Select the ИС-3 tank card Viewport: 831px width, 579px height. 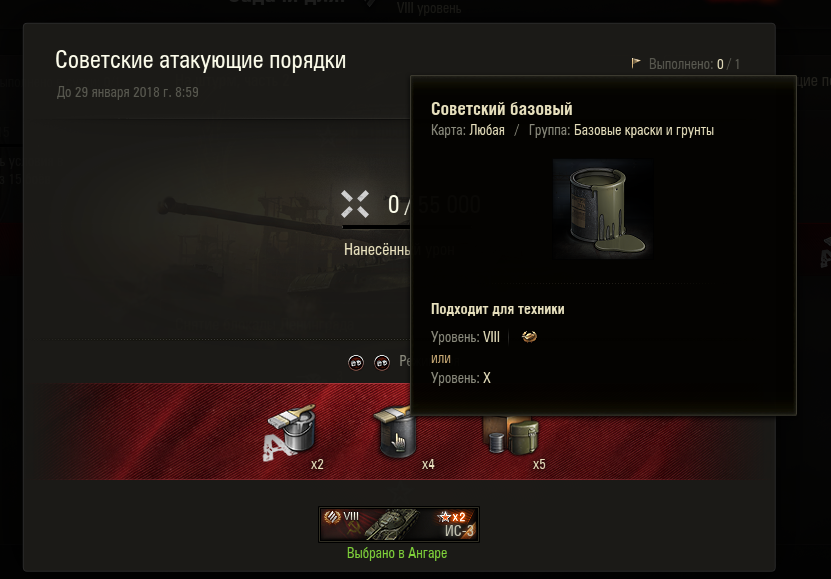pyautogui.click(x=399, y=524)
